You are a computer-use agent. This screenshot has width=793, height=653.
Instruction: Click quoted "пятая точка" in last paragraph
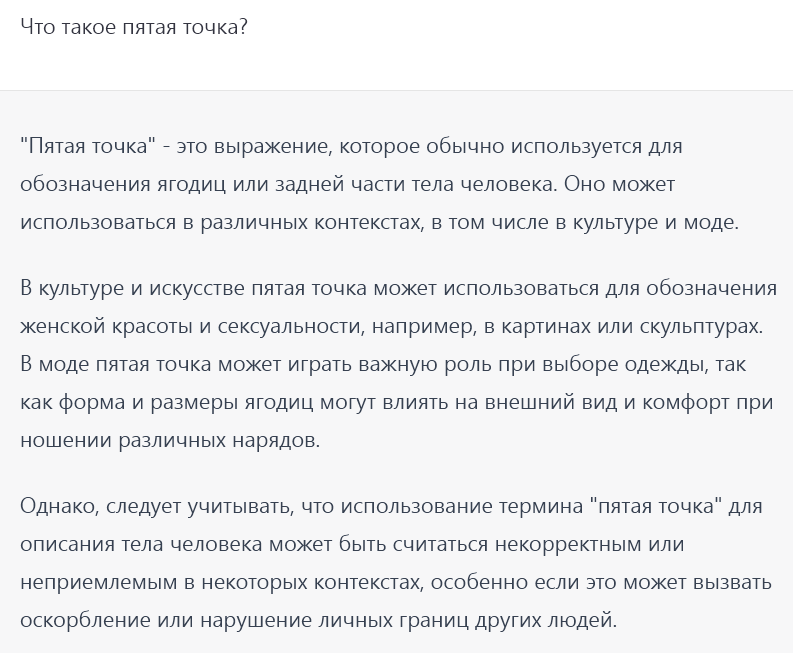(x=658, y=507)
